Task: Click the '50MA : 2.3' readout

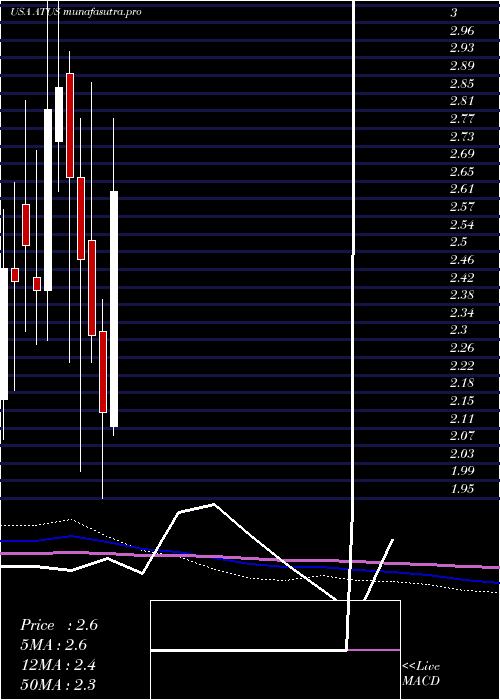Action: click(x=58, y=684)
